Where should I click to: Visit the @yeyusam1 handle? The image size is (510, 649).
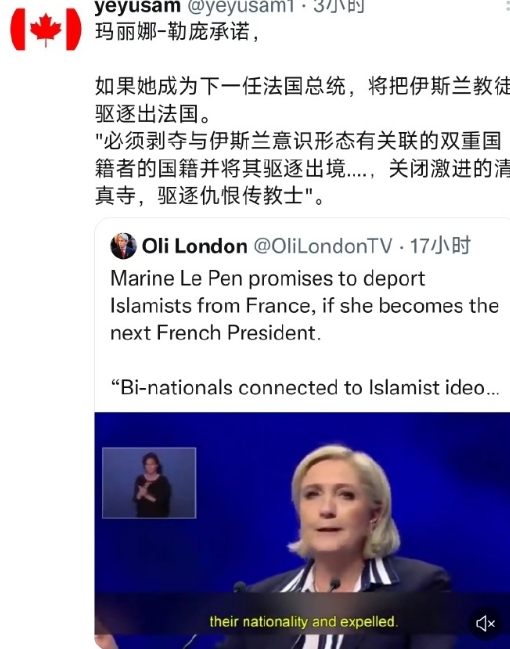(x=241, y=6)
